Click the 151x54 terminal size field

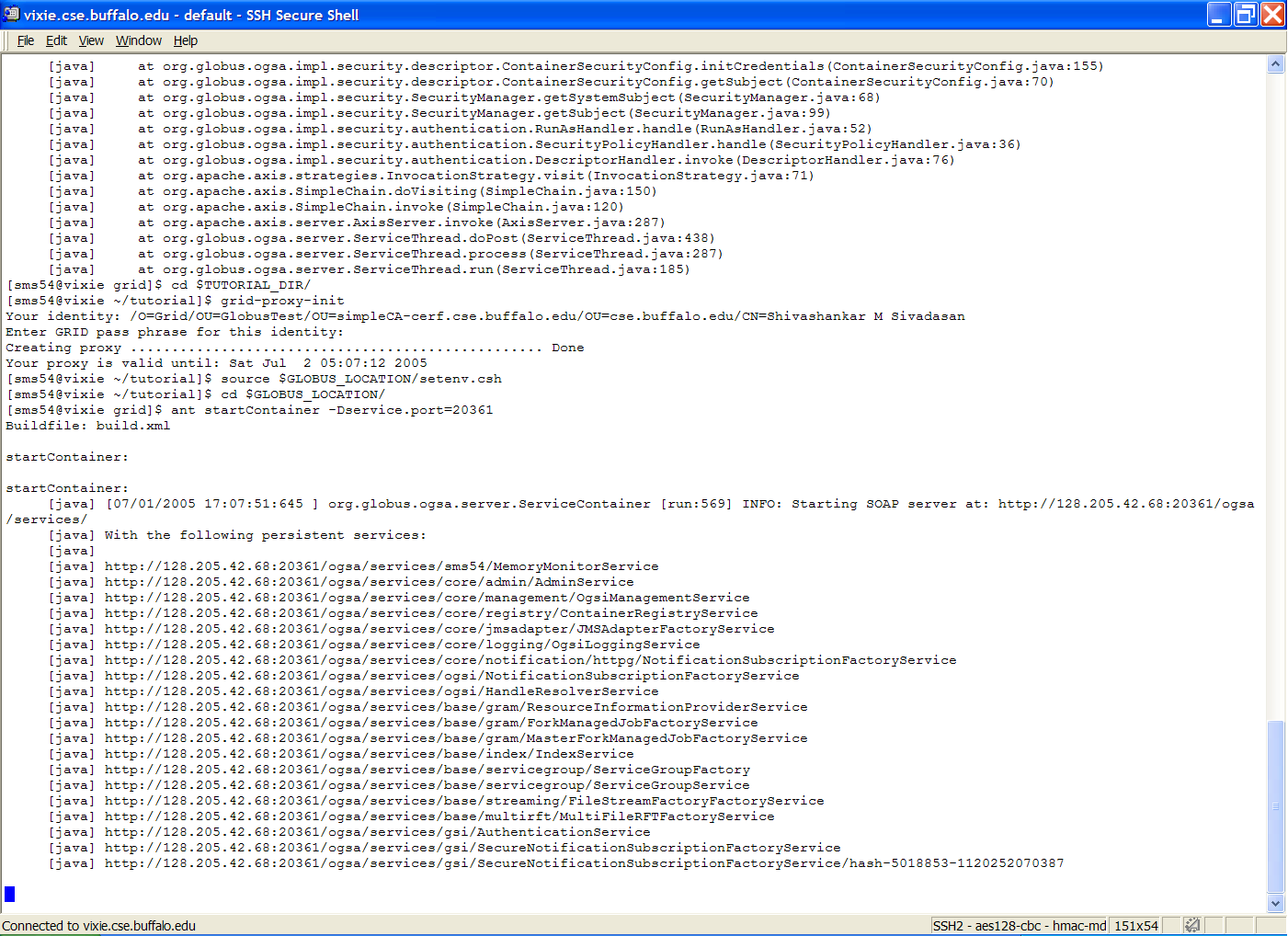coord(1135,925)
